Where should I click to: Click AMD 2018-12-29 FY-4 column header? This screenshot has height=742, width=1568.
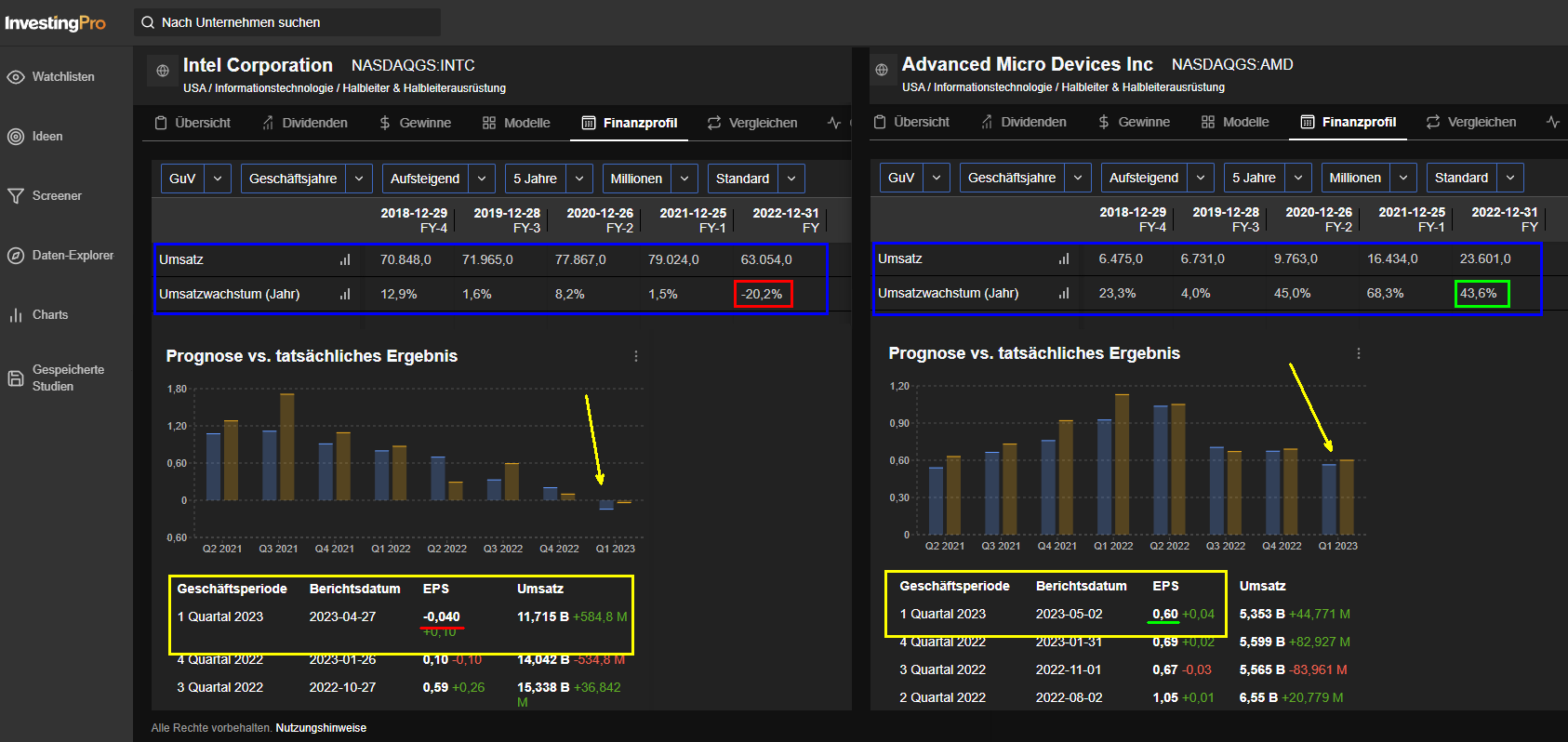(x=1133, y=219)
